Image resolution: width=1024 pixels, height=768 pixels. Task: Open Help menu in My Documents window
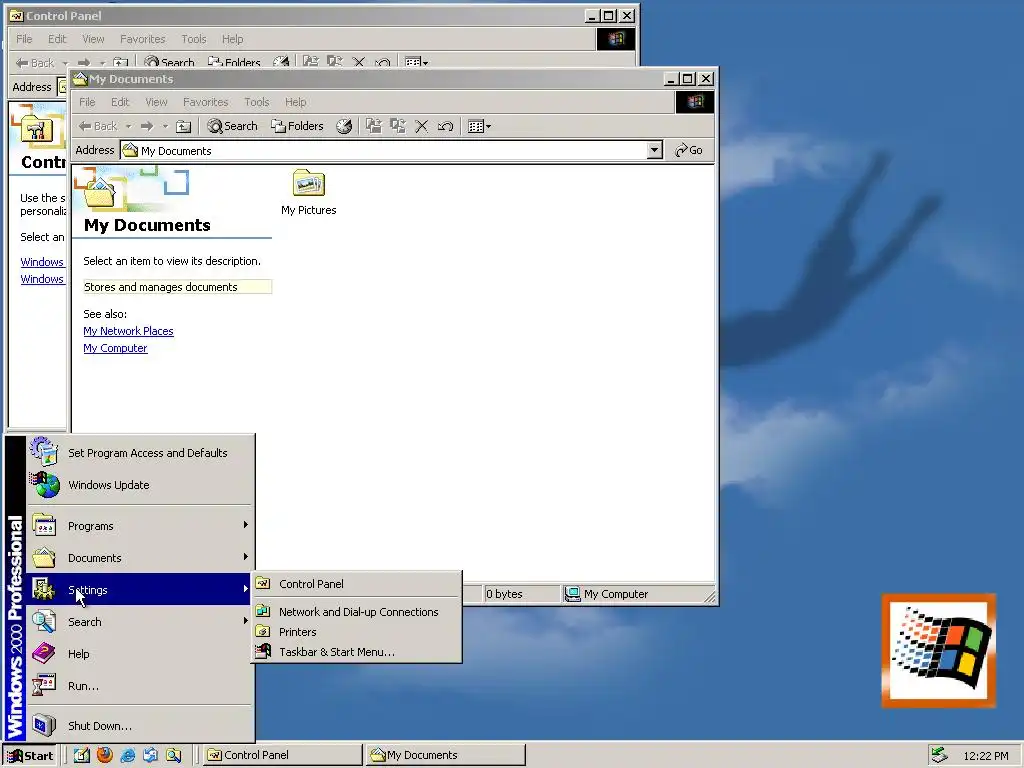tap(295, 102)
